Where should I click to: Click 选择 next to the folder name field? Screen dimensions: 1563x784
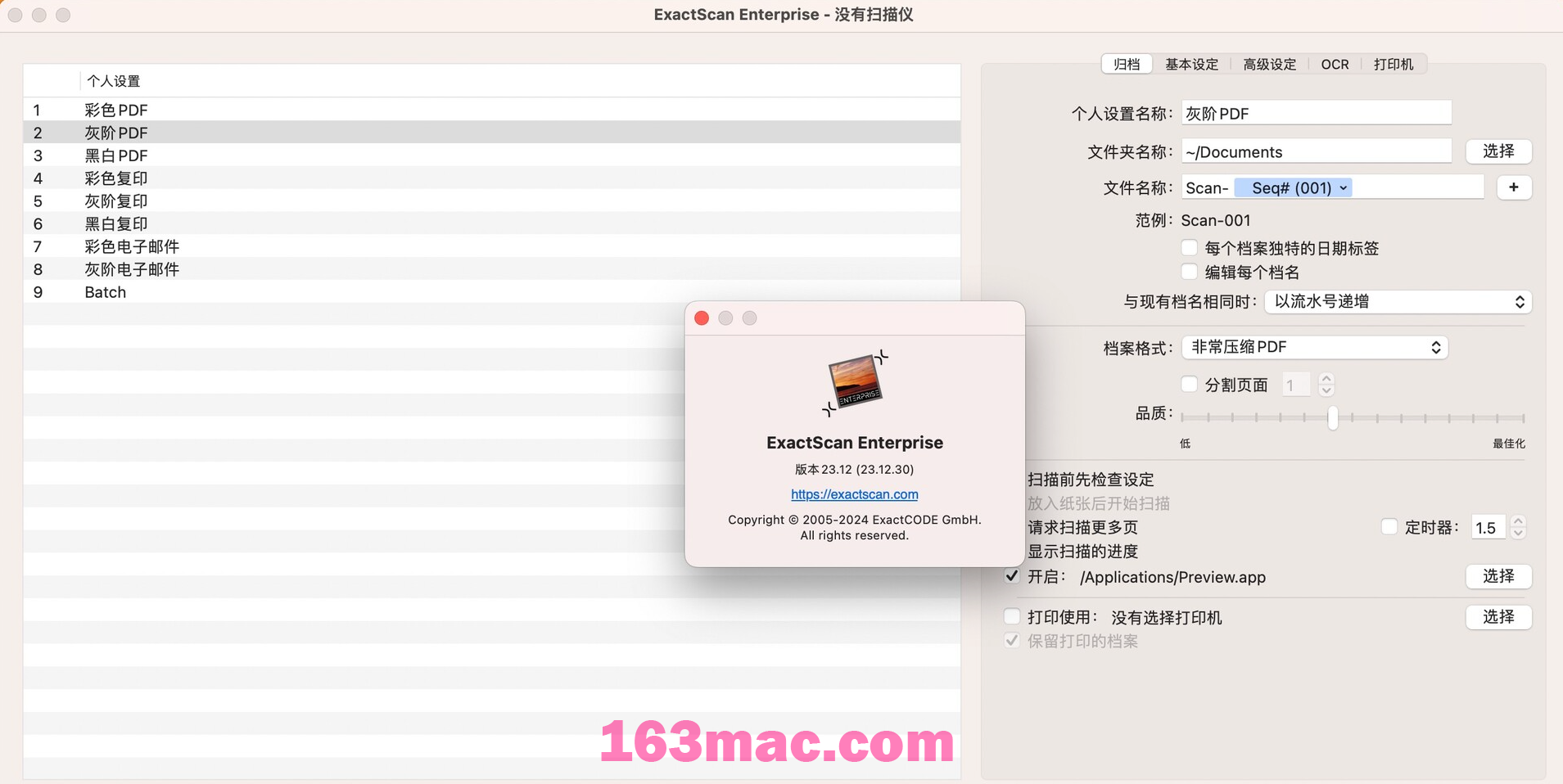click(1498, 151)
